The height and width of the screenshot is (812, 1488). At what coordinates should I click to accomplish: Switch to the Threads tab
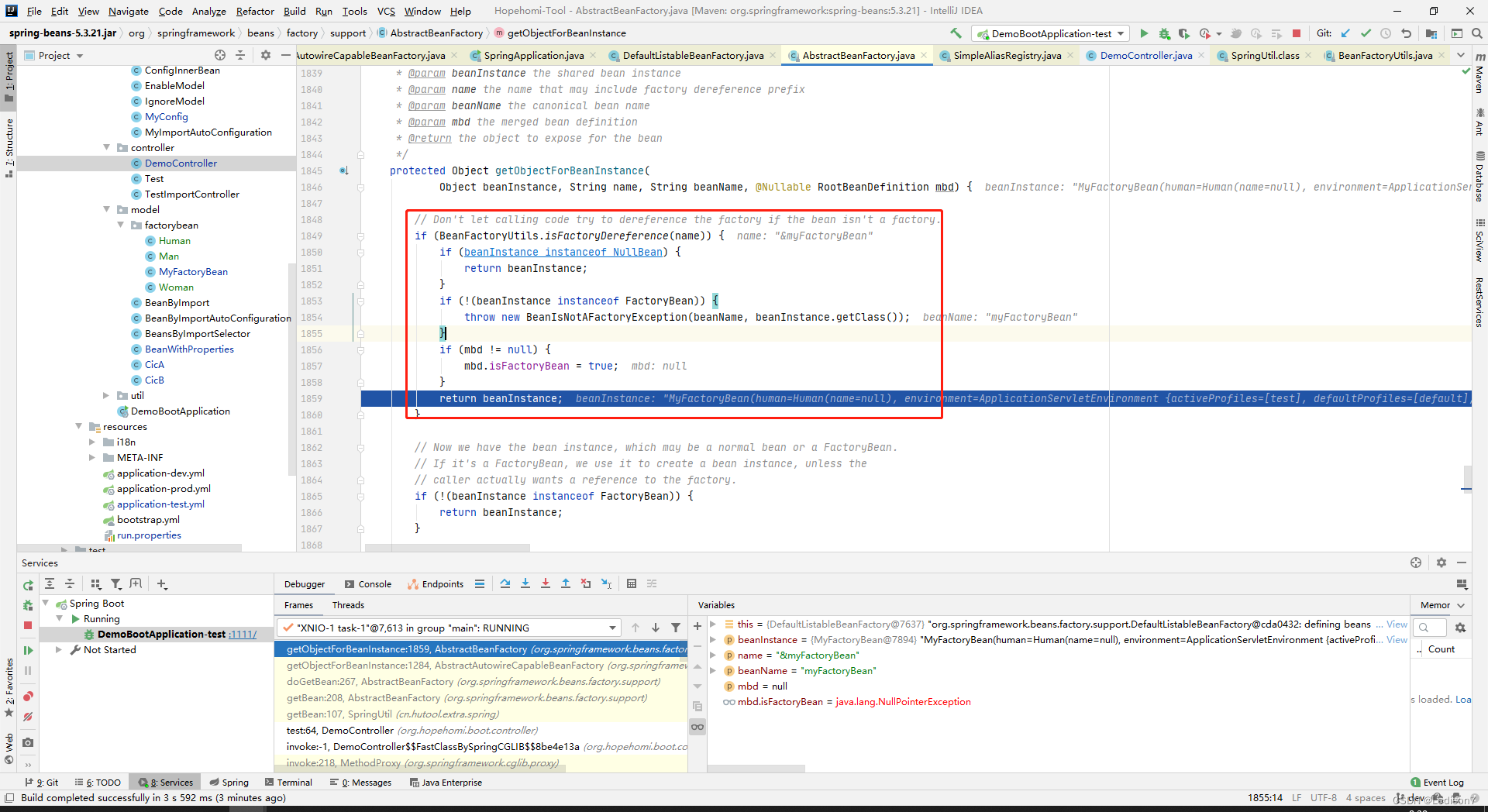pyautogui.click(x=348, y=605)
